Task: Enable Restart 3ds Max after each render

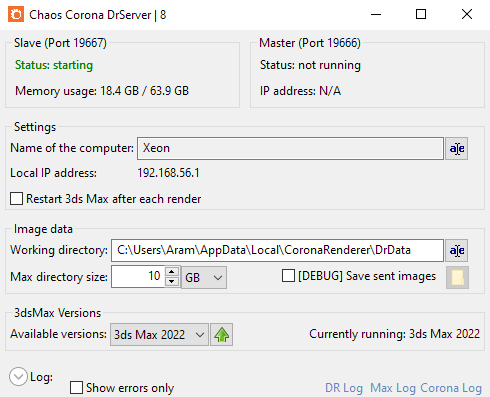Action: [x=16, y=199]
